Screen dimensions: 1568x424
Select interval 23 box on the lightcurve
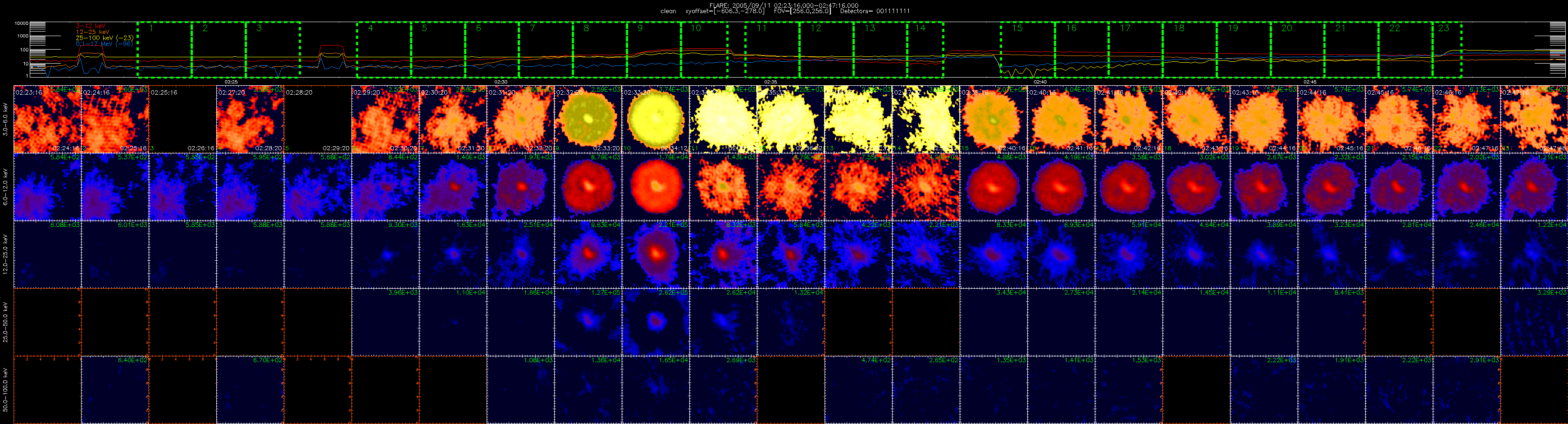coord(1447,50)
